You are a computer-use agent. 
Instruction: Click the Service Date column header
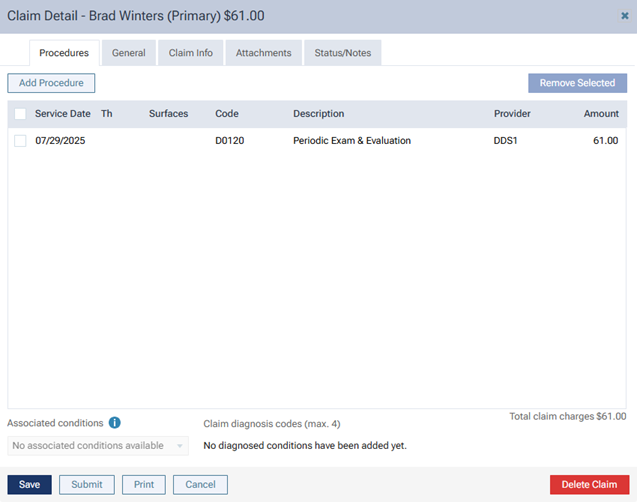click(x=63, y=114)
